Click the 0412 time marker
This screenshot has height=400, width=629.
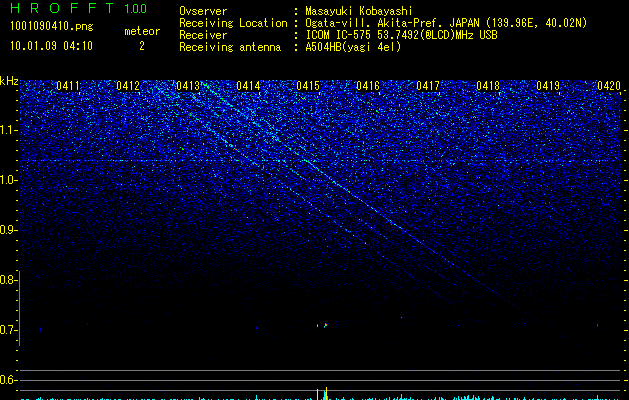[x=128, y=86]
